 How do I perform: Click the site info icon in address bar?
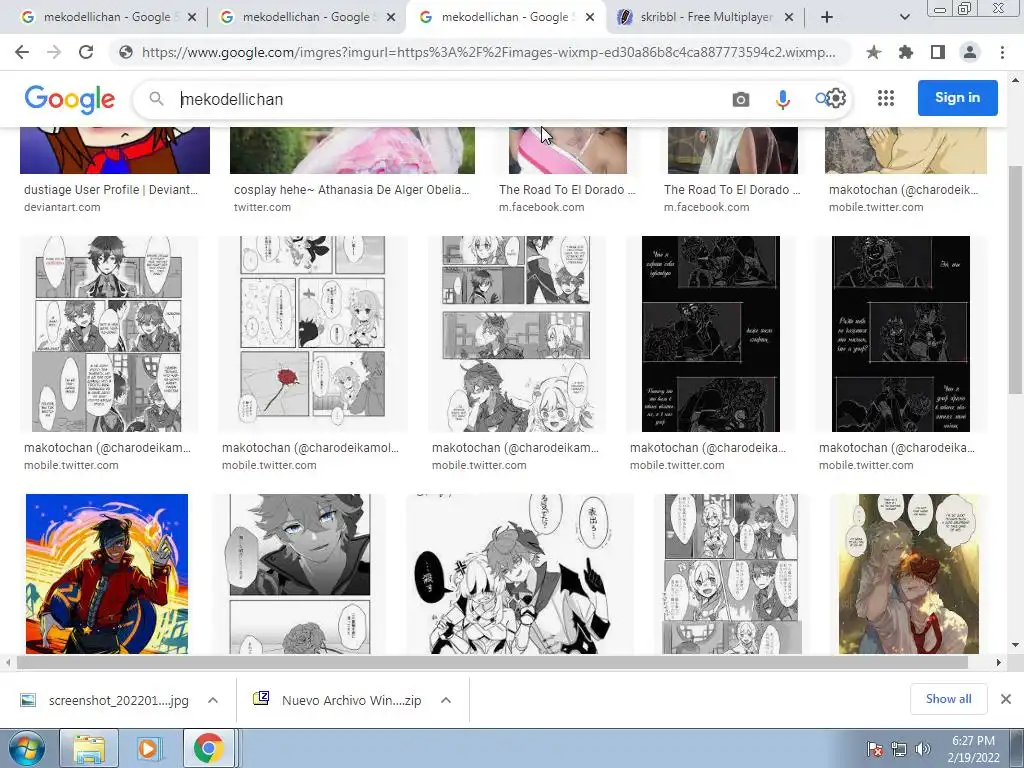125,52
